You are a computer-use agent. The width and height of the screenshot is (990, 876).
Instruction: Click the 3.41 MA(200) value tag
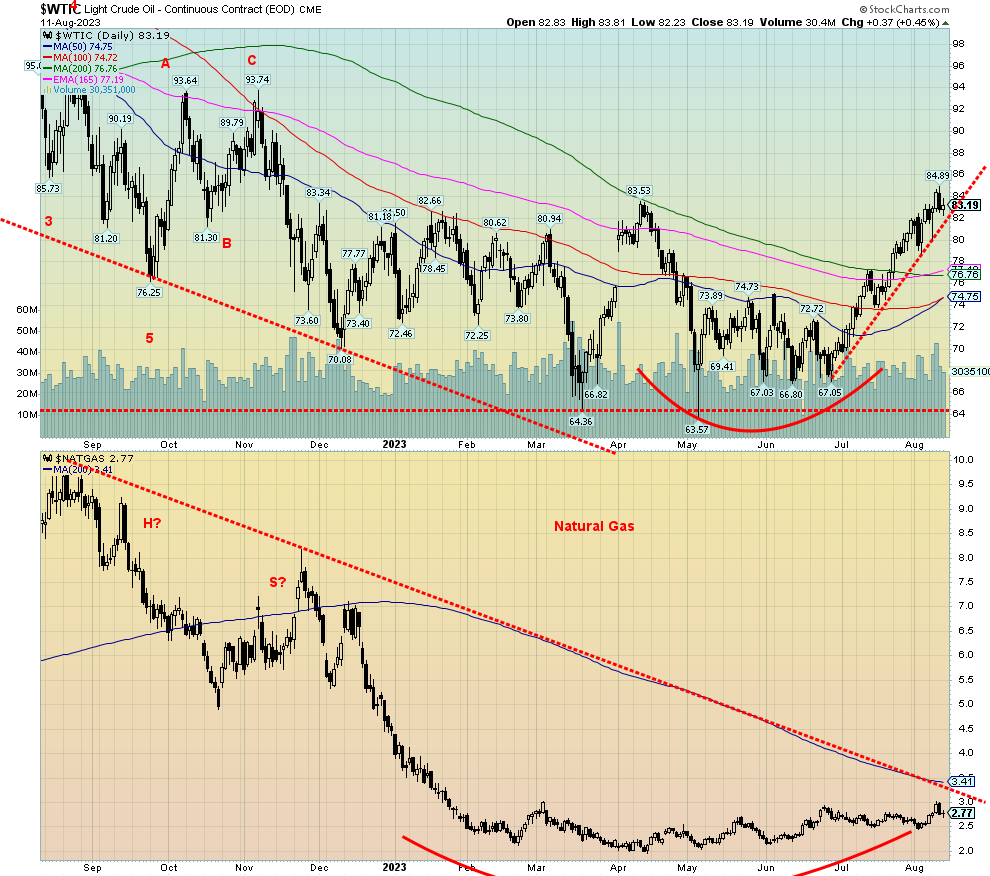962,781
